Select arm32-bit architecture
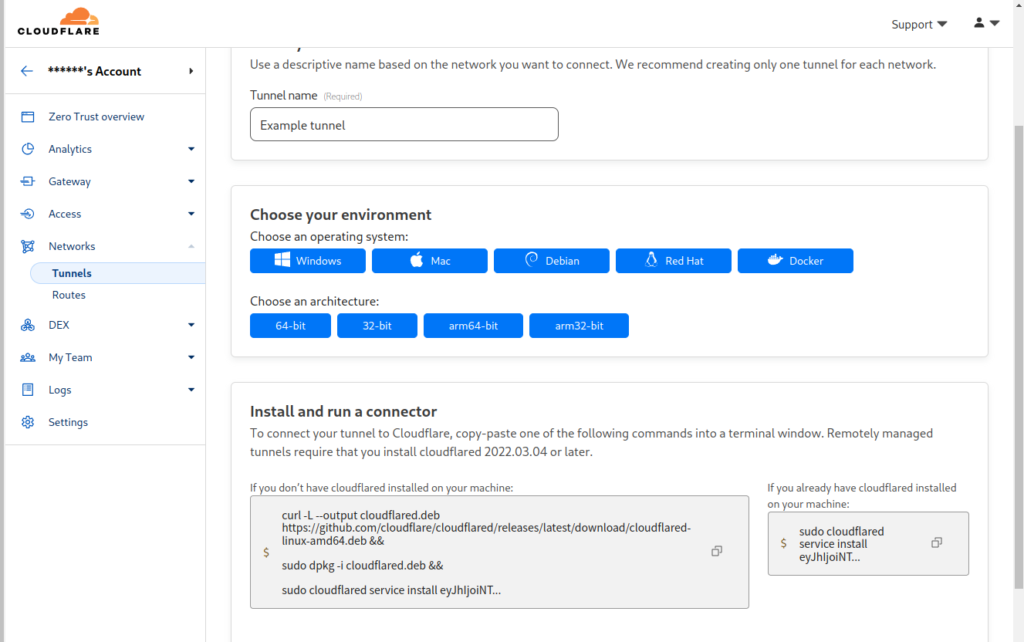Viewport: 1024px width, 642px height. [579, 325]
